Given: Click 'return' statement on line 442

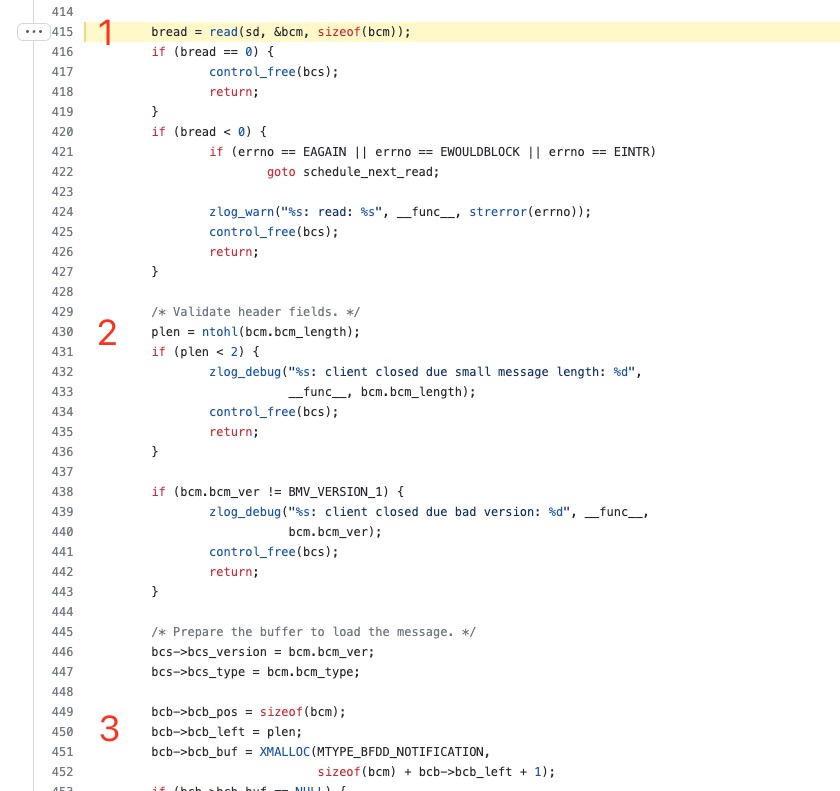Looking at the screenshot, I should click(x=231, y=572).
